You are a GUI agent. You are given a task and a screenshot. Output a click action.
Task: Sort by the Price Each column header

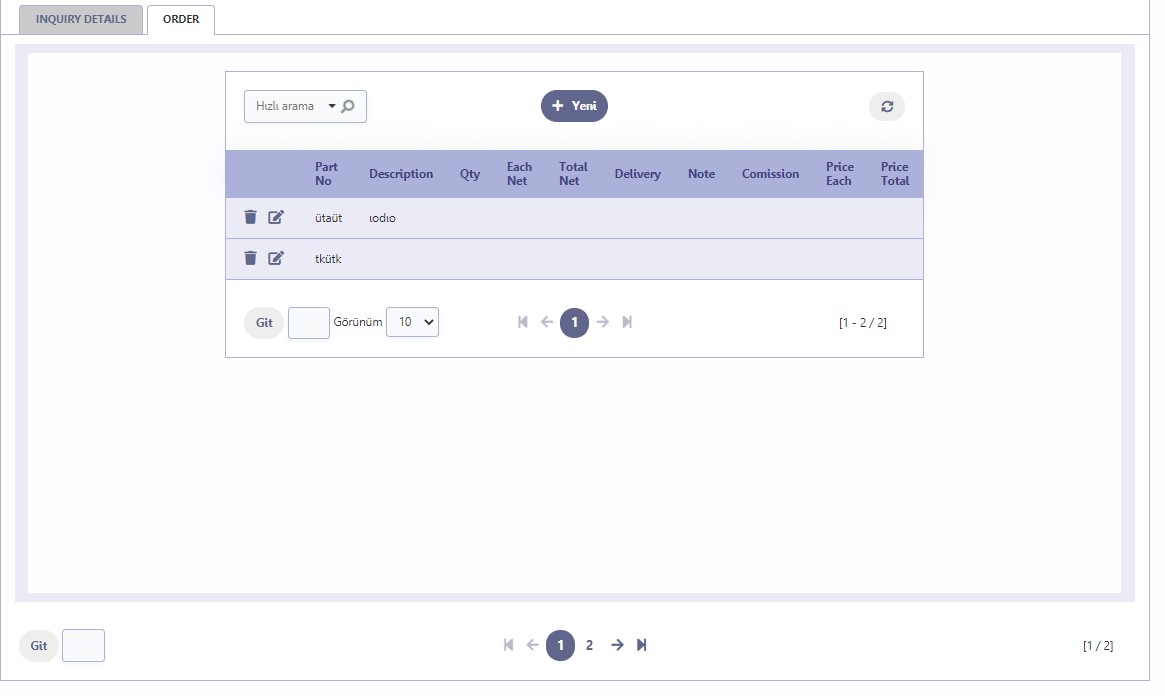840,174
